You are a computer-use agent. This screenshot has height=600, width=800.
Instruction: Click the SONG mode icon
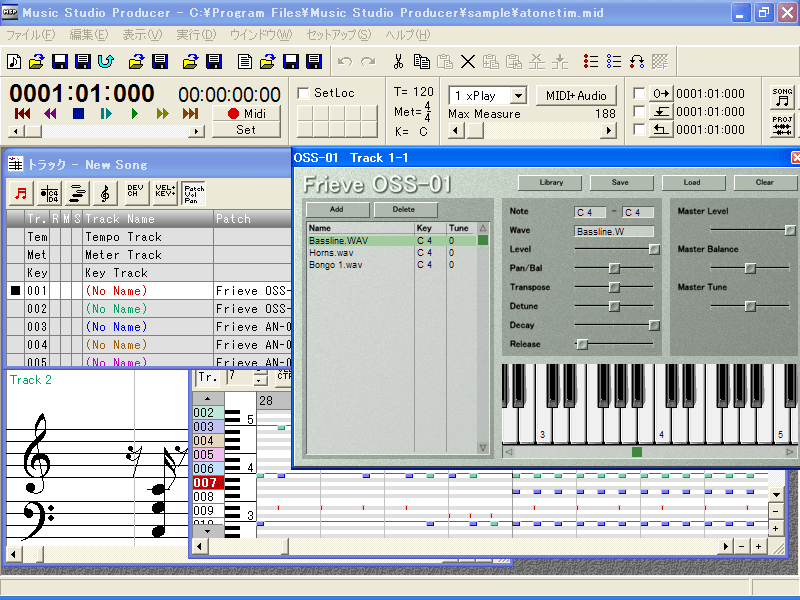(x=782, y=97)
